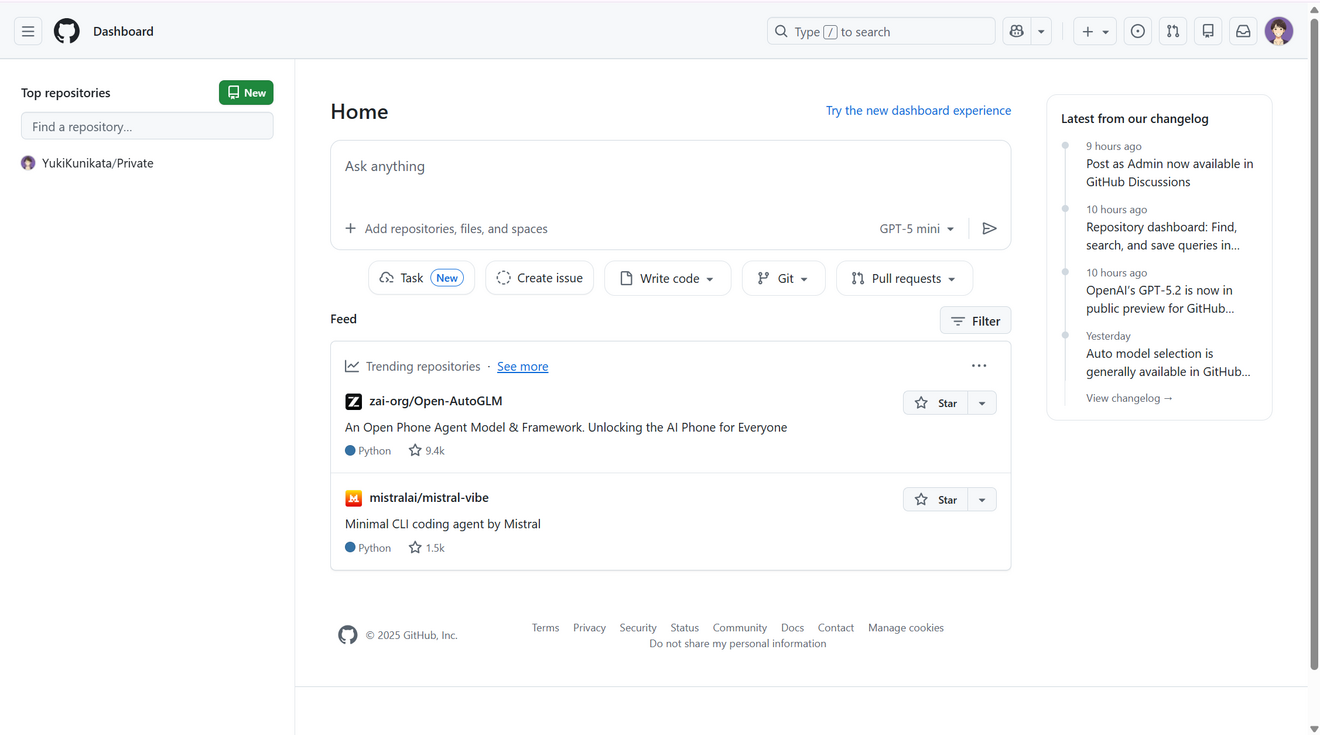Click See more trending repositories link
This screenshot has width=1320, height=735.
(x=522, y=366)
